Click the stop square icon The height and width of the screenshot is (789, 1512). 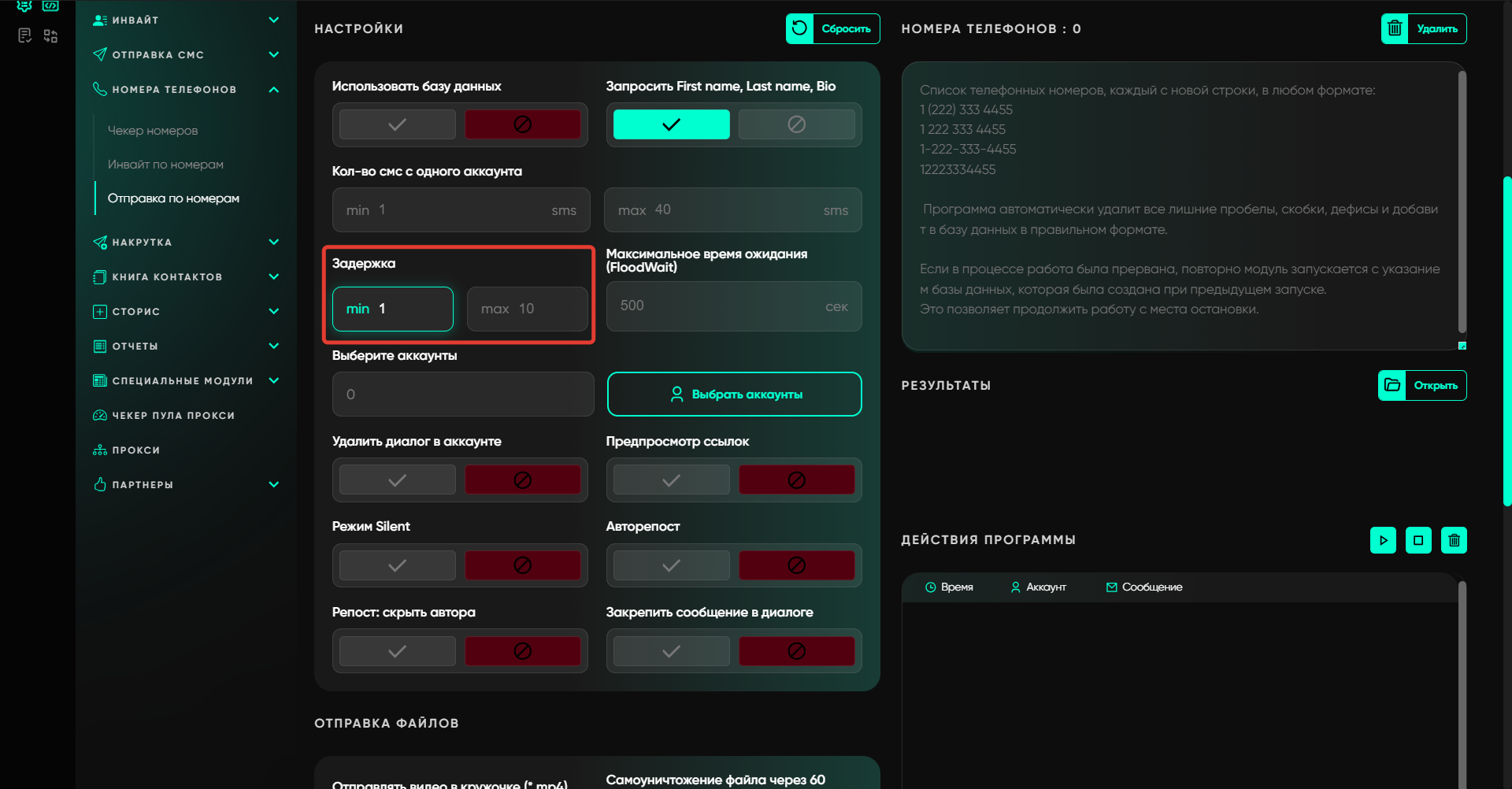click(x=1418, y=540)
